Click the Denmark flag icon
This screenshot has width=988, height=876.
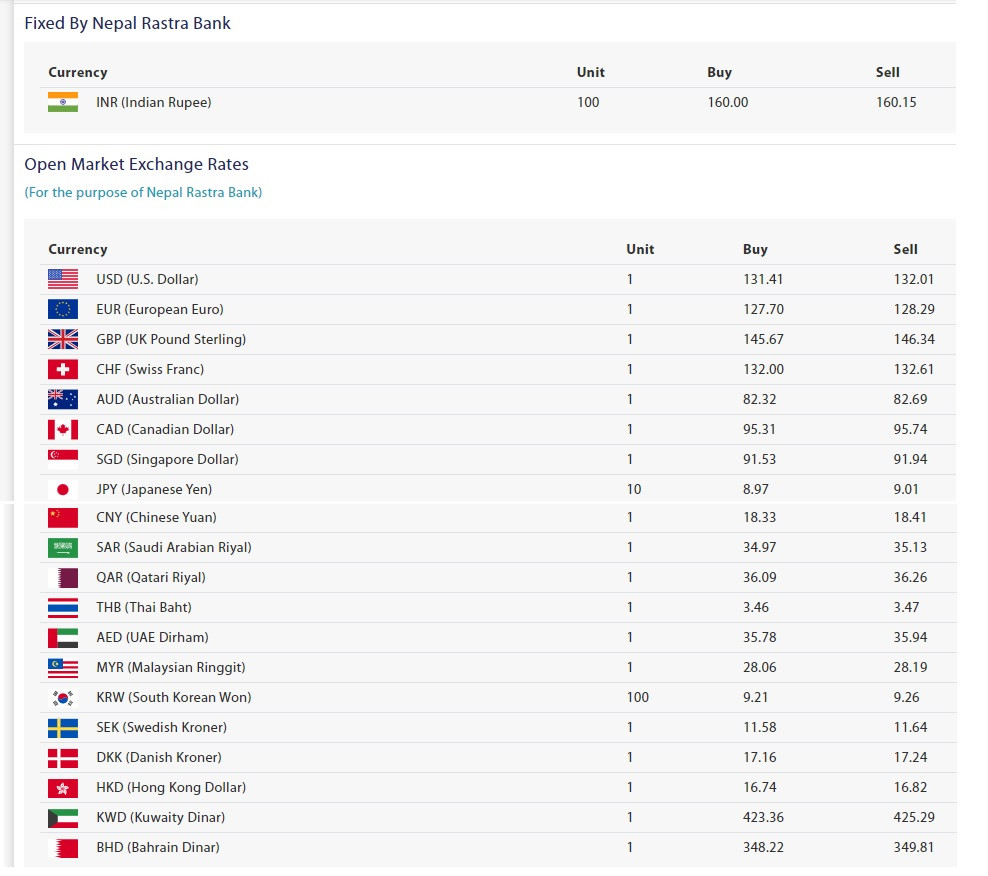63,758
